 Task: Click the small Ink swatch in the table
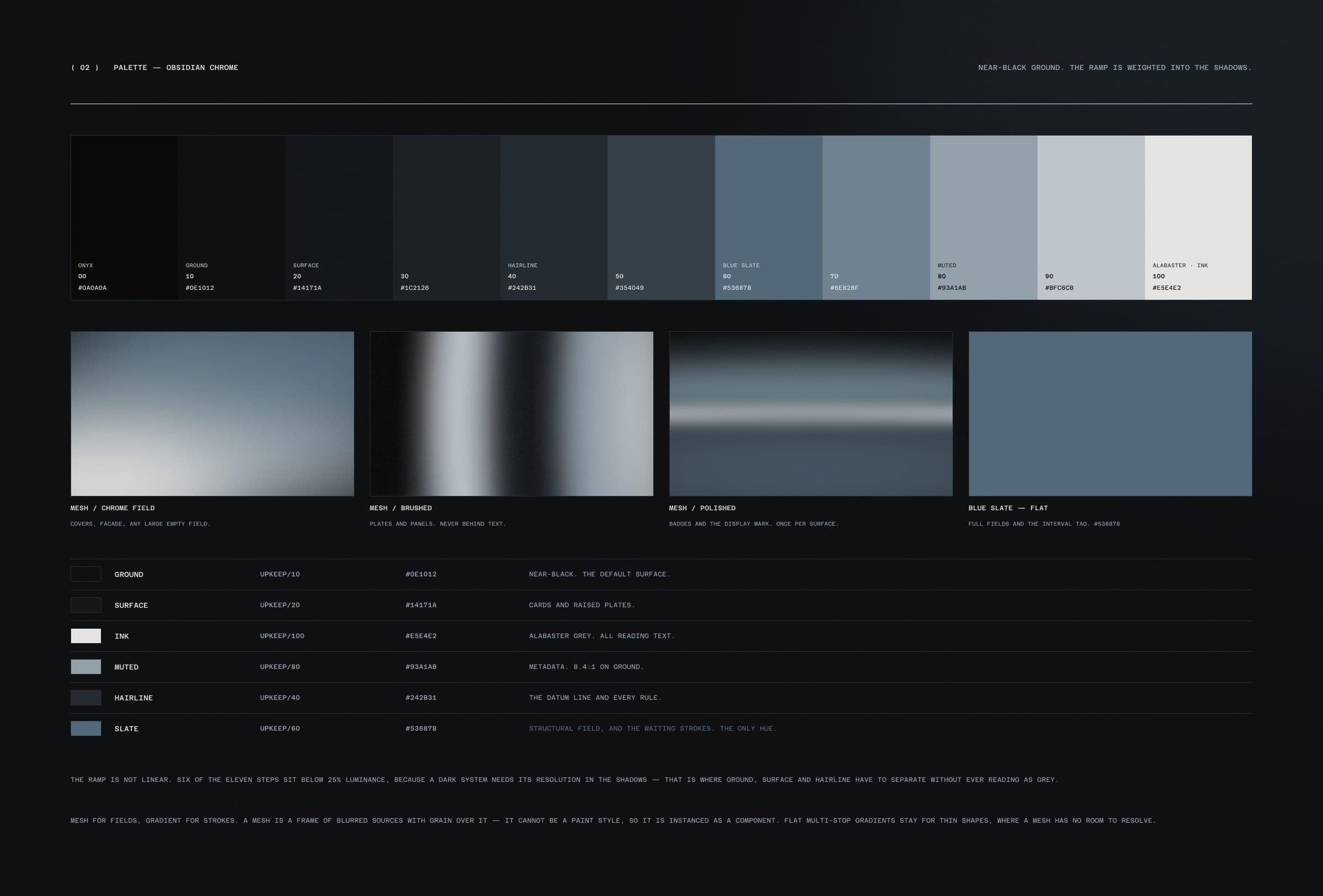[86, 636]
